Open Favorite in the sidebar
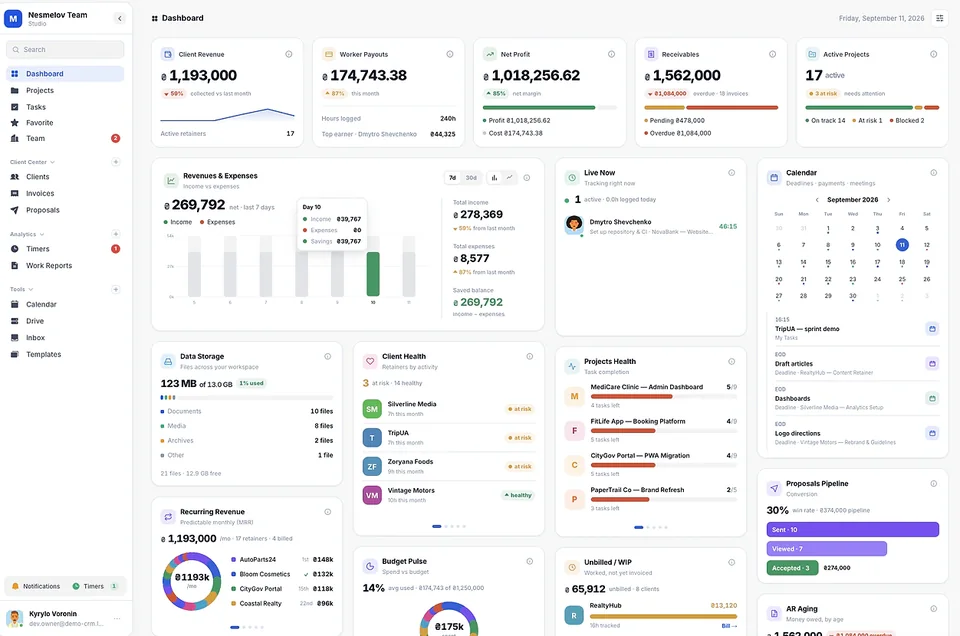The image size is (960, 636). 65,122
